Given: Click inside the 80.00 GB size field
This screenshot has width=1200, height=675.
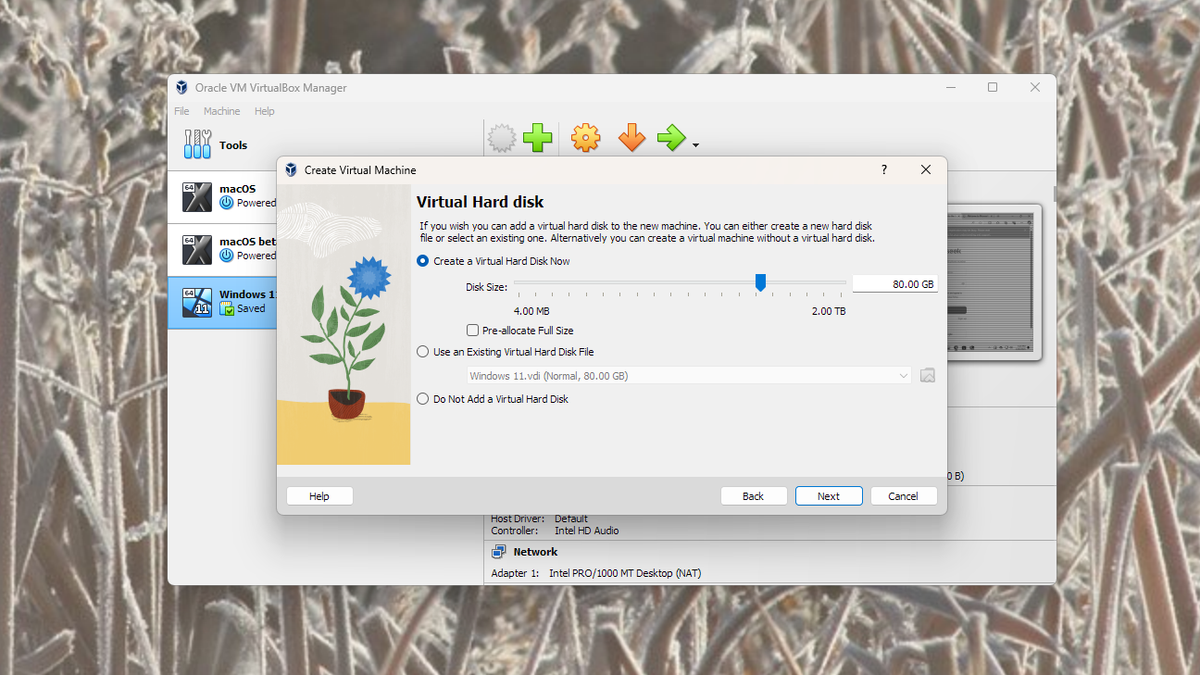Looking at the screenshot, I should 895,284.
